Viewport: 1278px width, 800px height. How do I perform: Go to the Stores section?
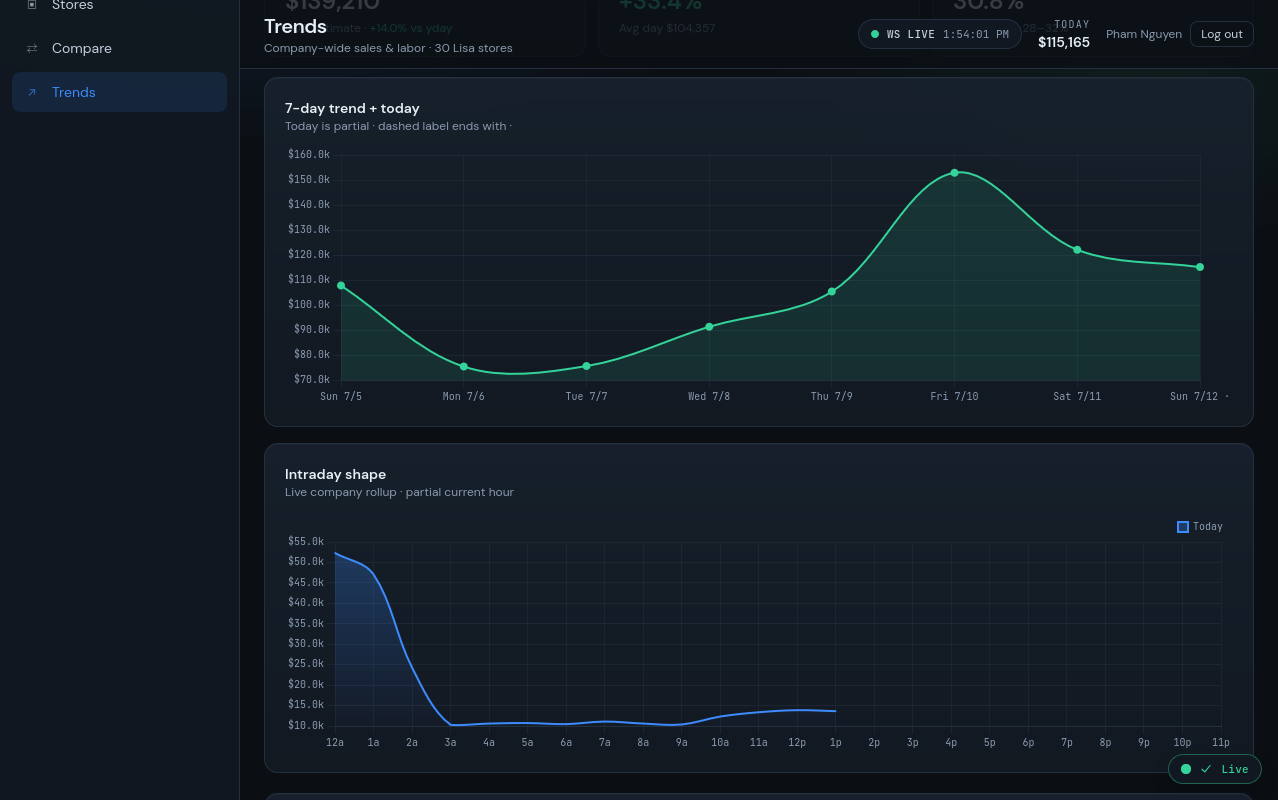pyautogui.click(x=119, y=6)
